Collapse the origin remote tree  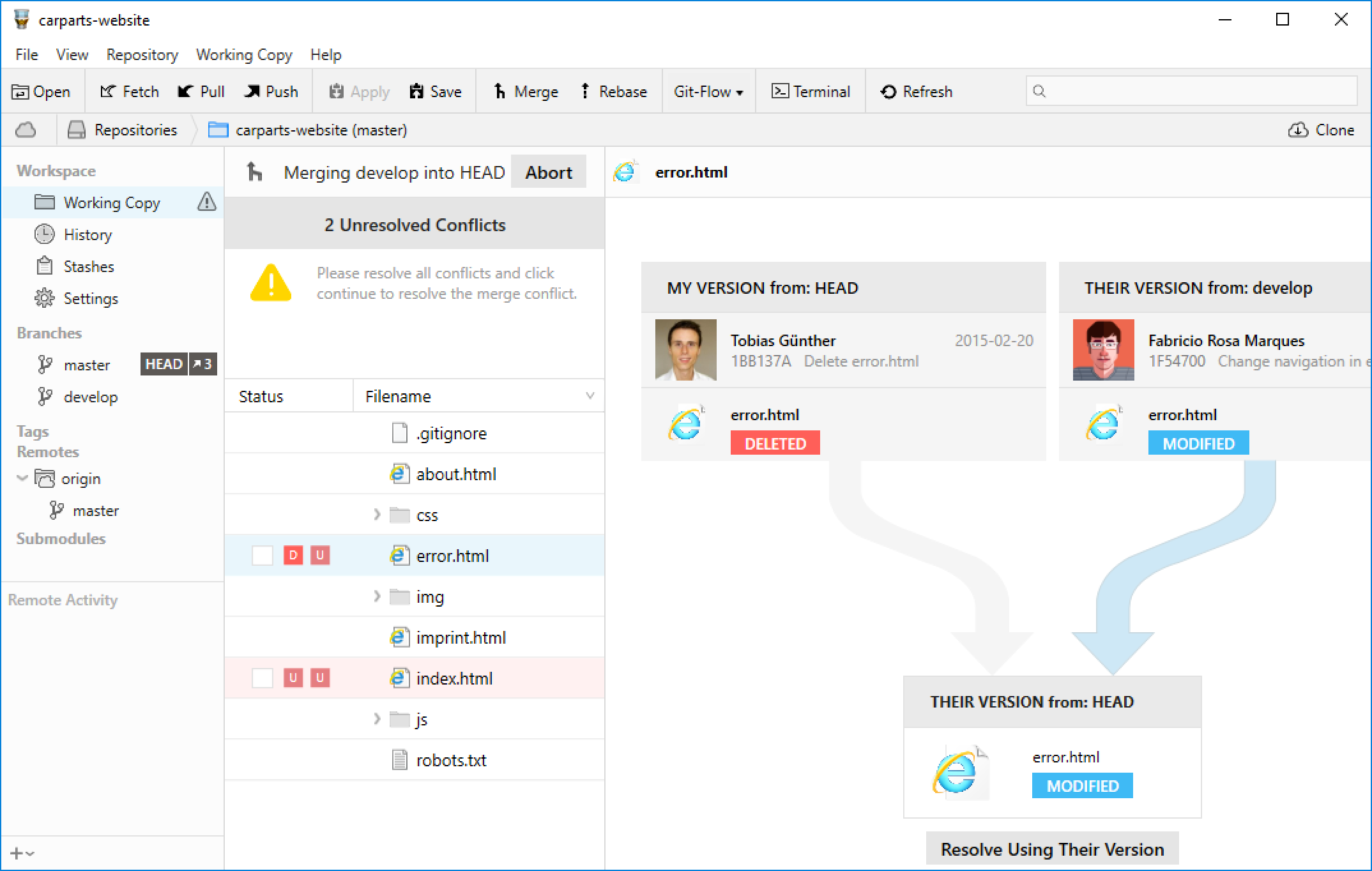point(22,478)
